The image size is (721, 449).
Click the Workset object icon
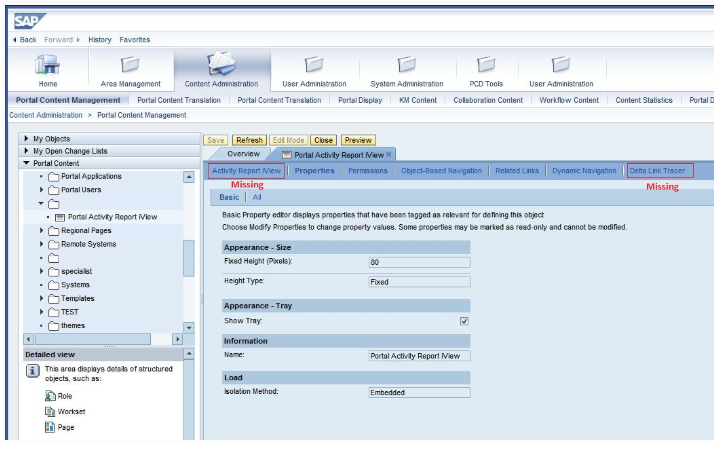point(50,411)
